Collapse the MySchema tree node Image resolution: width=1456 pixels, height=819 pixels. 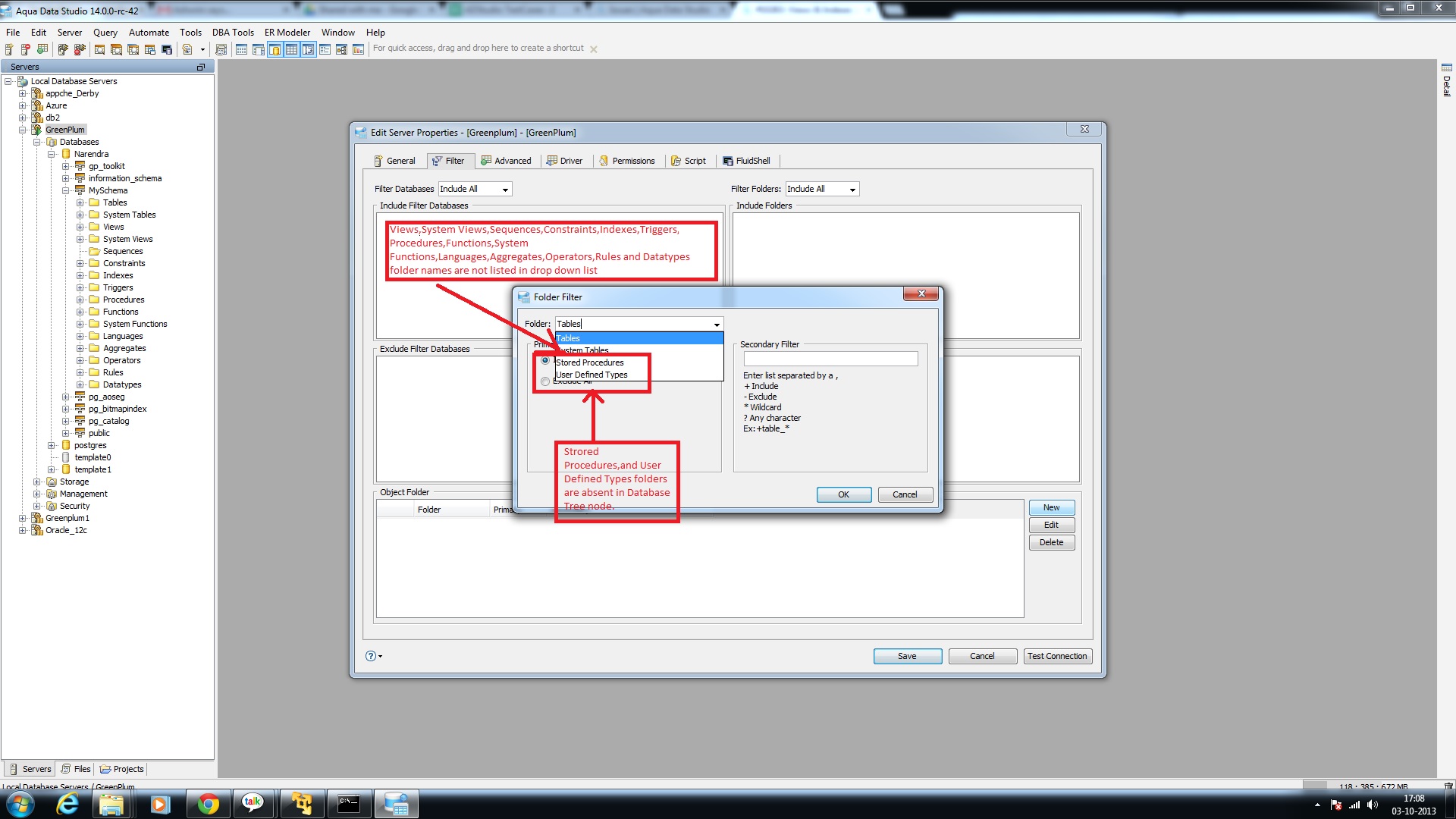[x=66, y=190]
